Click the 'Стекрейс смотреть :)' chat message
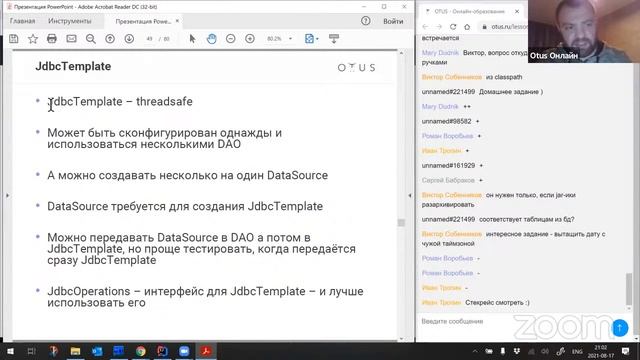 (497, 303)
